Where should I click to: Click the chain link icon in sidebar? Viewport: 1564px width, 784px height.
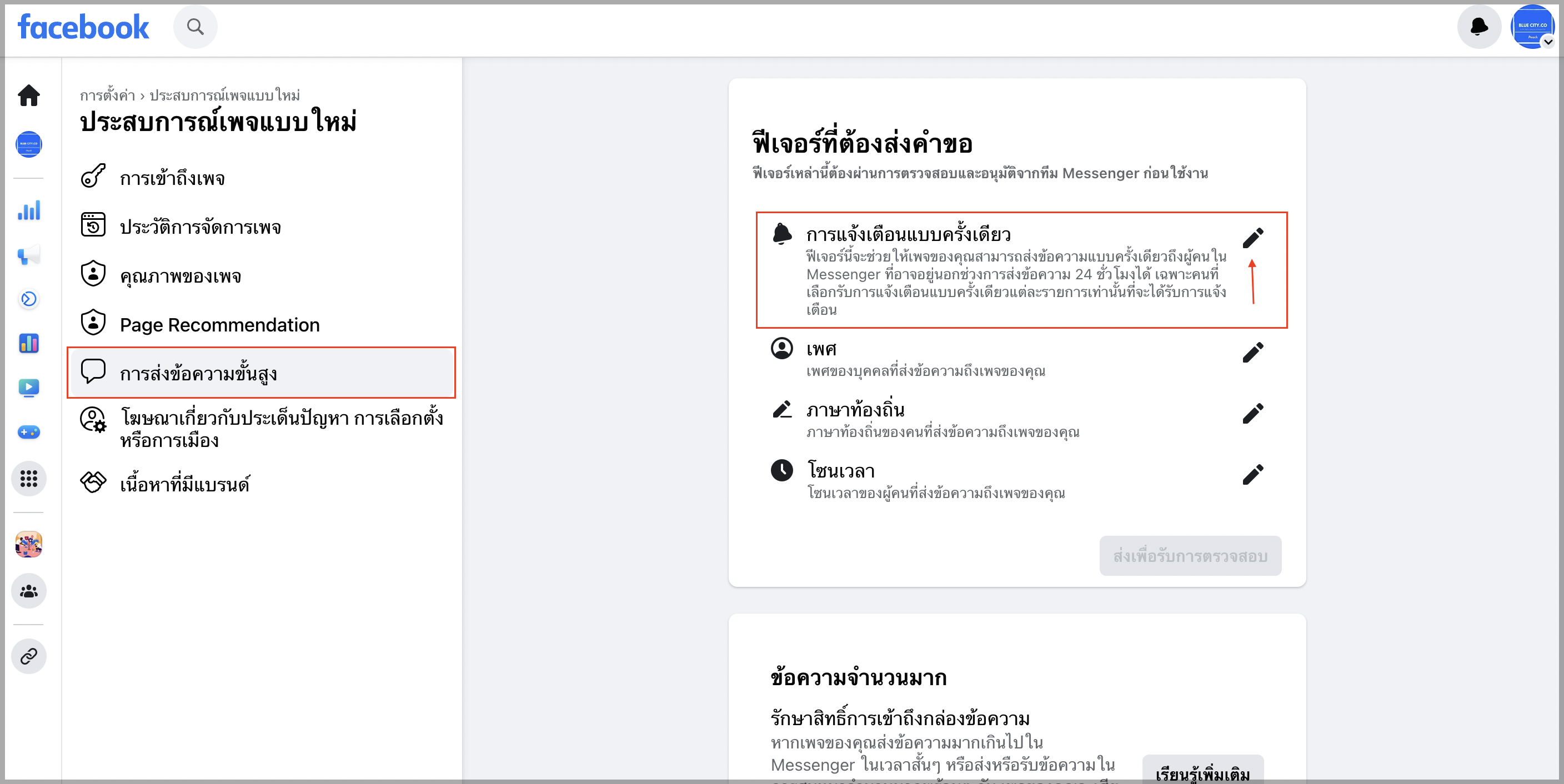click(x=28, y=656)
